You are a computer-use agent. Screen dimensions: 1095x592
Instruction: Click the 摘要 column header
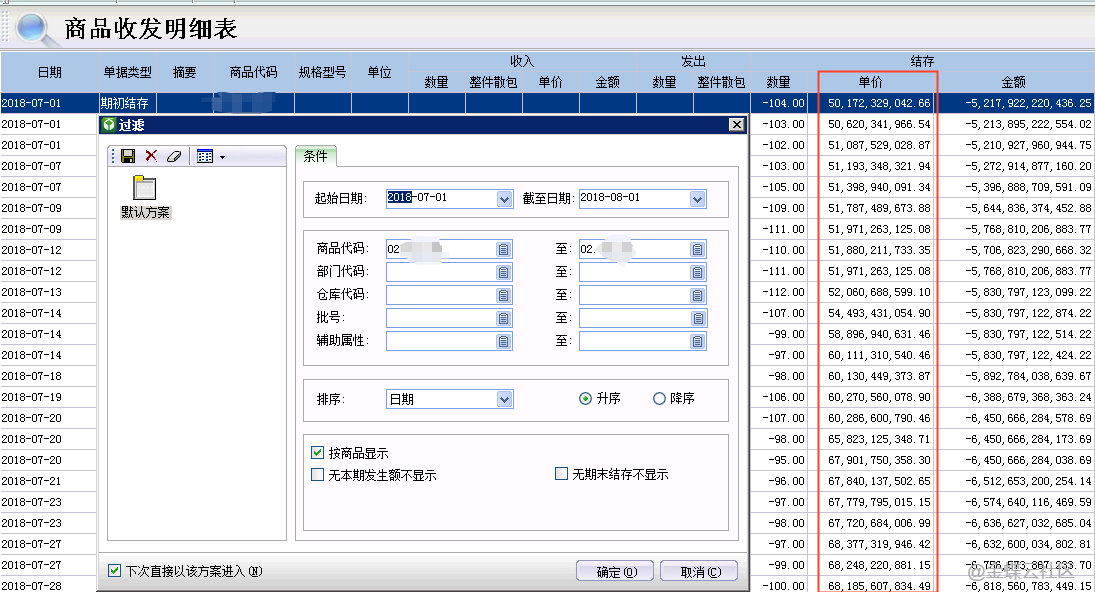click(x=184, y=72)
